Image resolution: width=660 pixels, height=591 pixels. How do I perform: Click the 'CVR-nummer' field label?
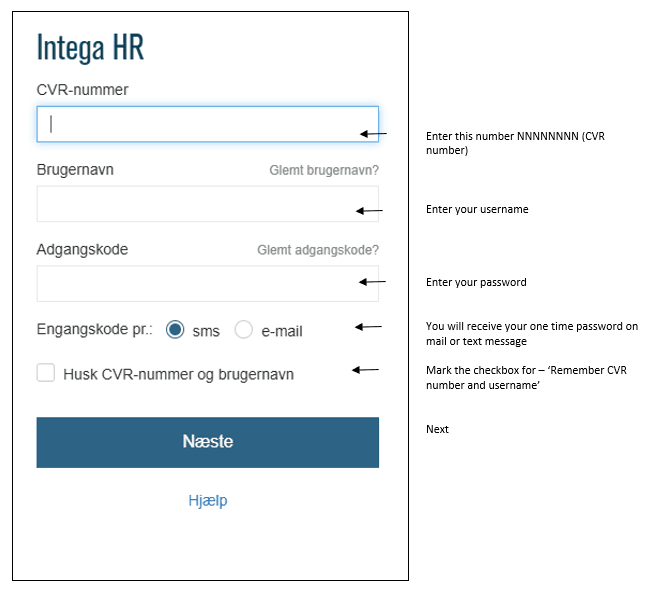[x=83, y=90]
